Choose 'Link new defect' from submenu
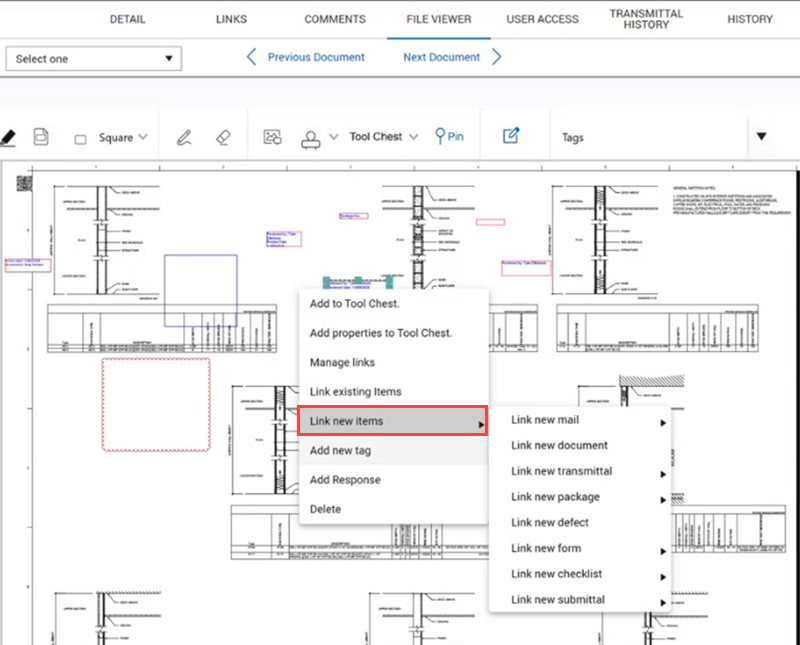This screenshot has height=645, width=800. point(550,522)
